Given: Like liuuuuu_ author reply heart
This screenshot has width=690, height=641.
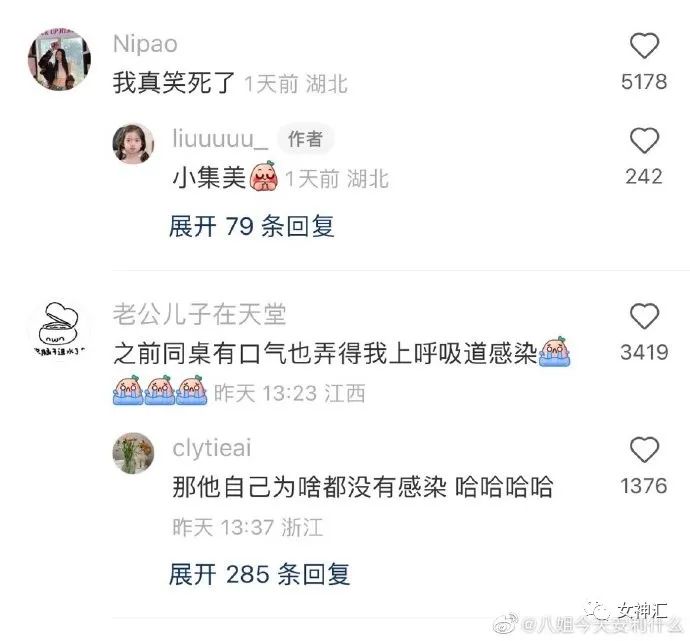Looking at the screenshot, I should [644, 140].
